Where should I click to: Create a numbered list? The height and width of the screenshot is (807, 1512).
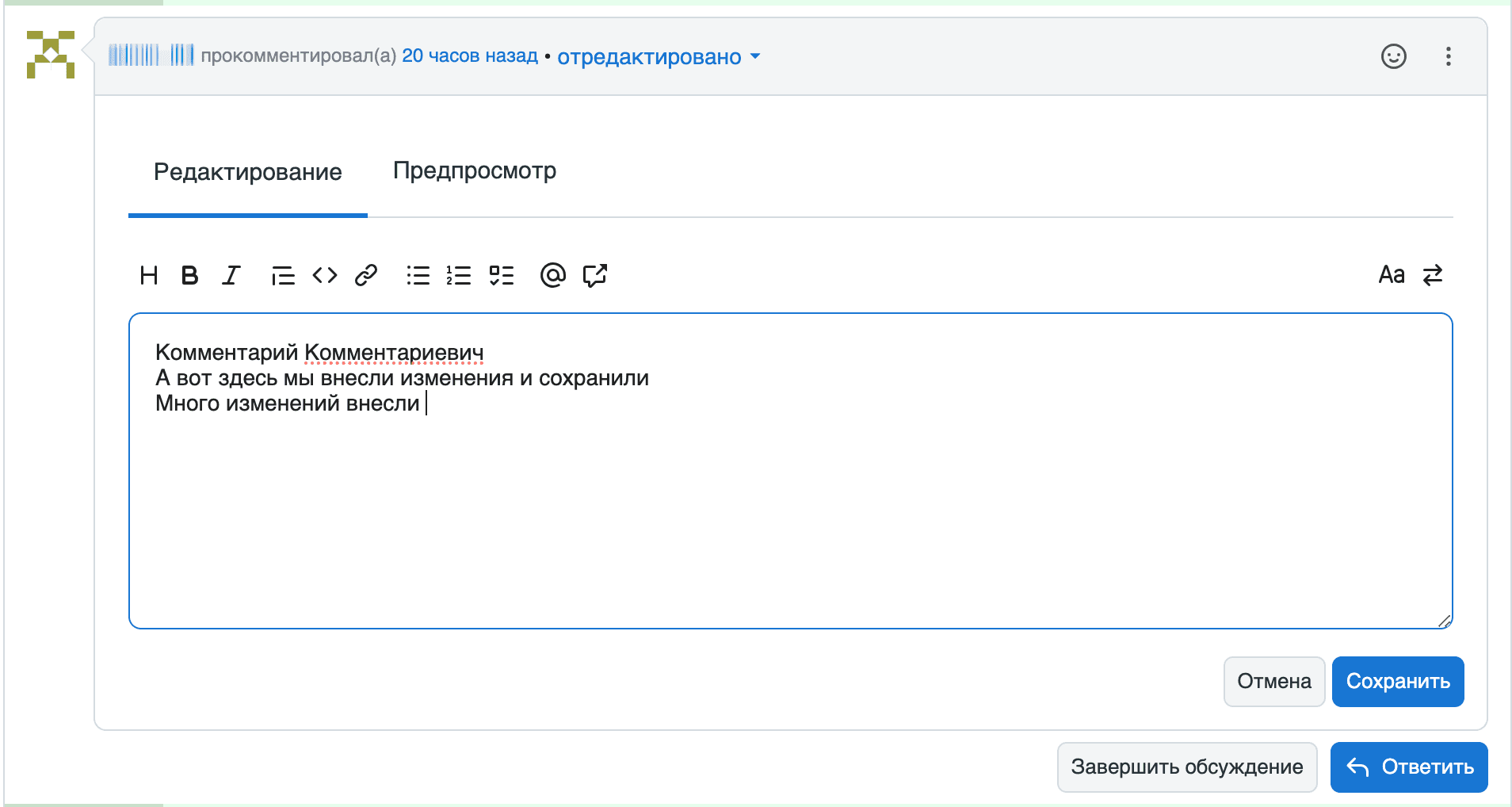pos(459,276)
